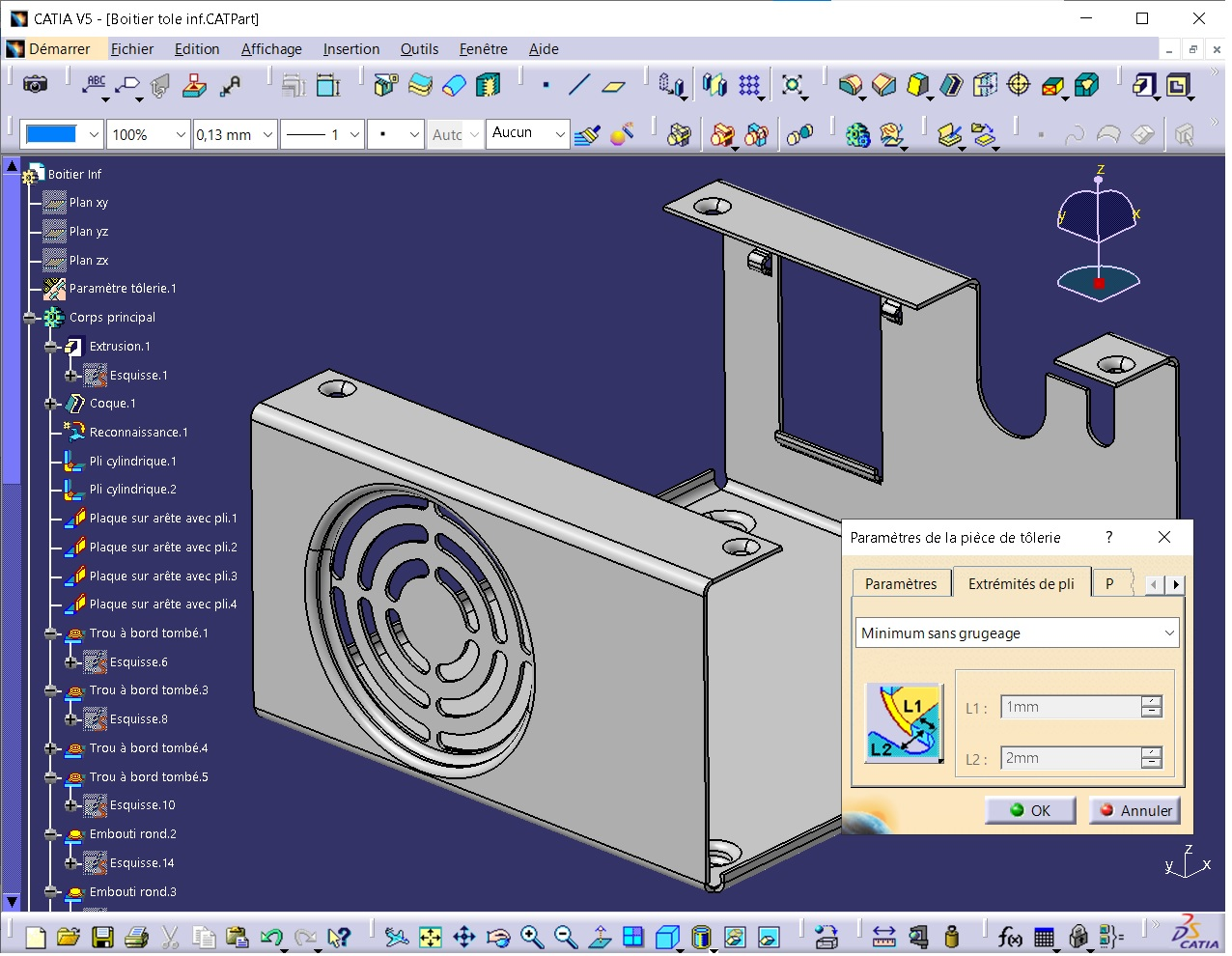Click the Save floppy disk icon
The height and width of the screenshot is (956, 1232).
102,937
